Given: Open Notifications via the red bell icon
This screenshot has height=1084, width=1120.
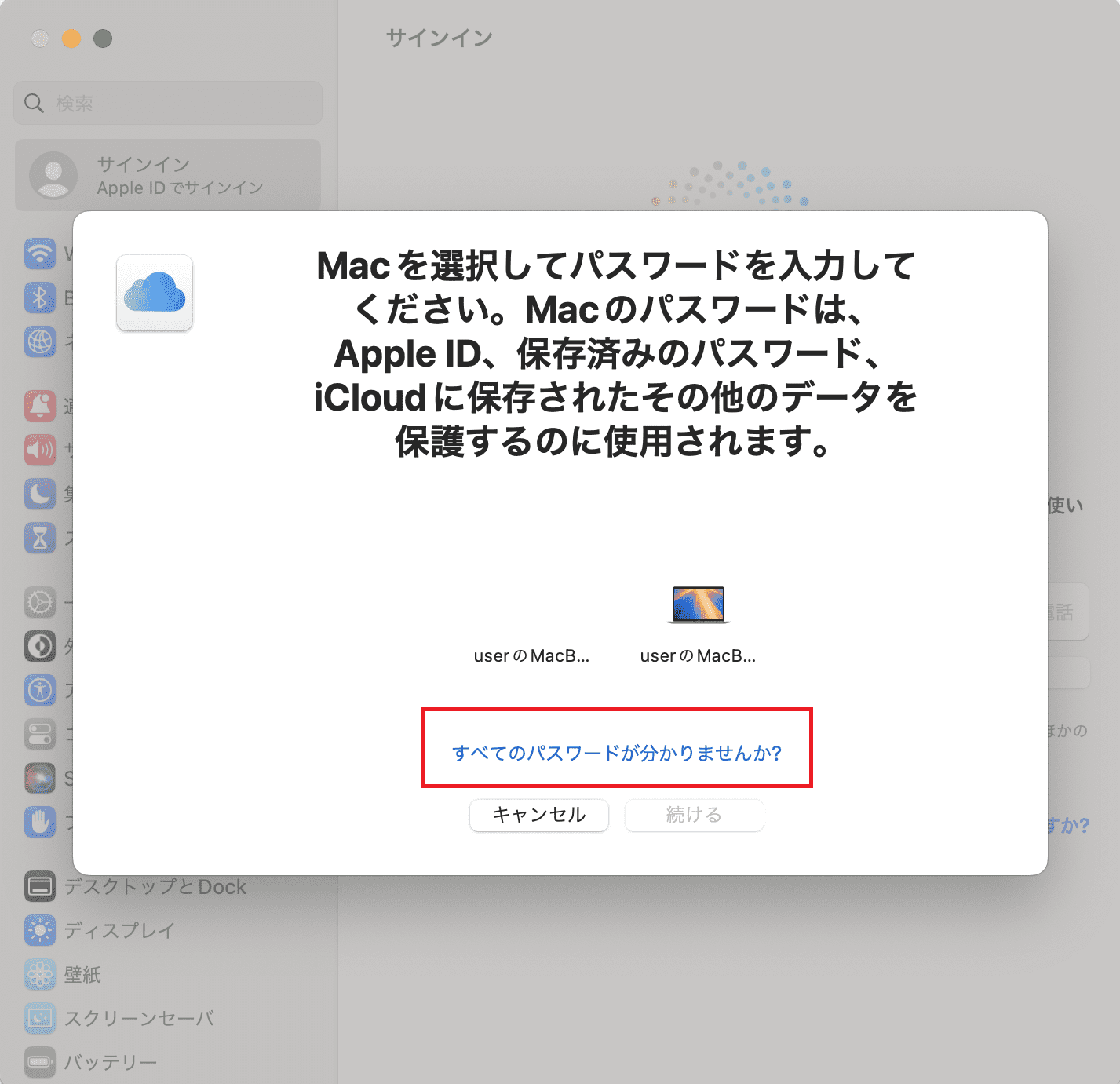Looking at the screenshot, I should coord(40,406).
